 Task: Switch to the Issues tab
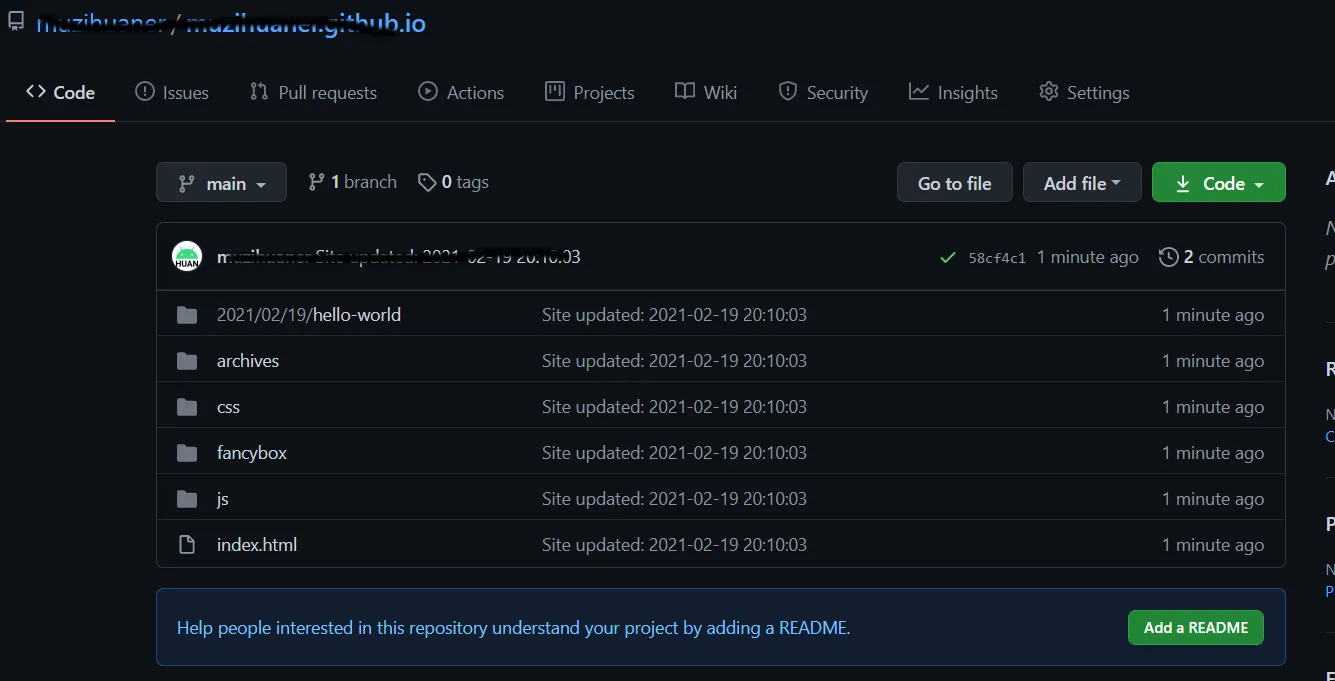(x=172, y=93)
